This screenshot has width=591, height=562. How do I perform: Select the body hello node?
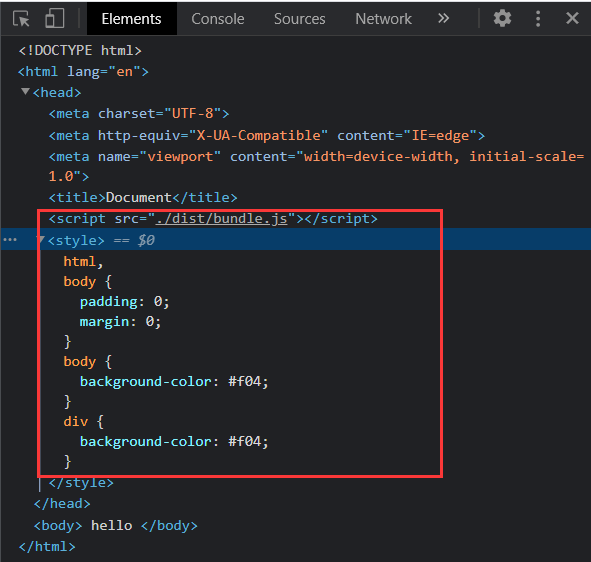116,526
